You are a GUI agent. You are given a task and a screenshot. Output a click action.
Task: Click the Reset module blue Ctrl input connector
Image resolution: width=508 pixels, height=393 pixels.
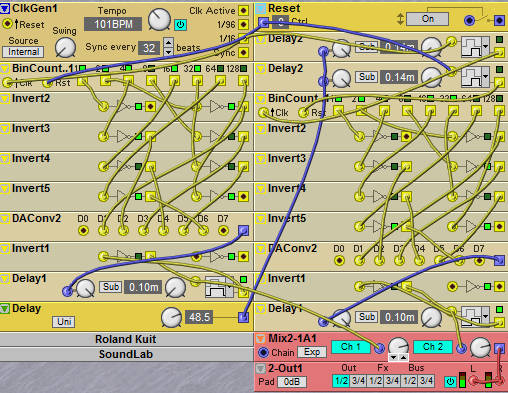pyautogui.click(x=263, y=22)
